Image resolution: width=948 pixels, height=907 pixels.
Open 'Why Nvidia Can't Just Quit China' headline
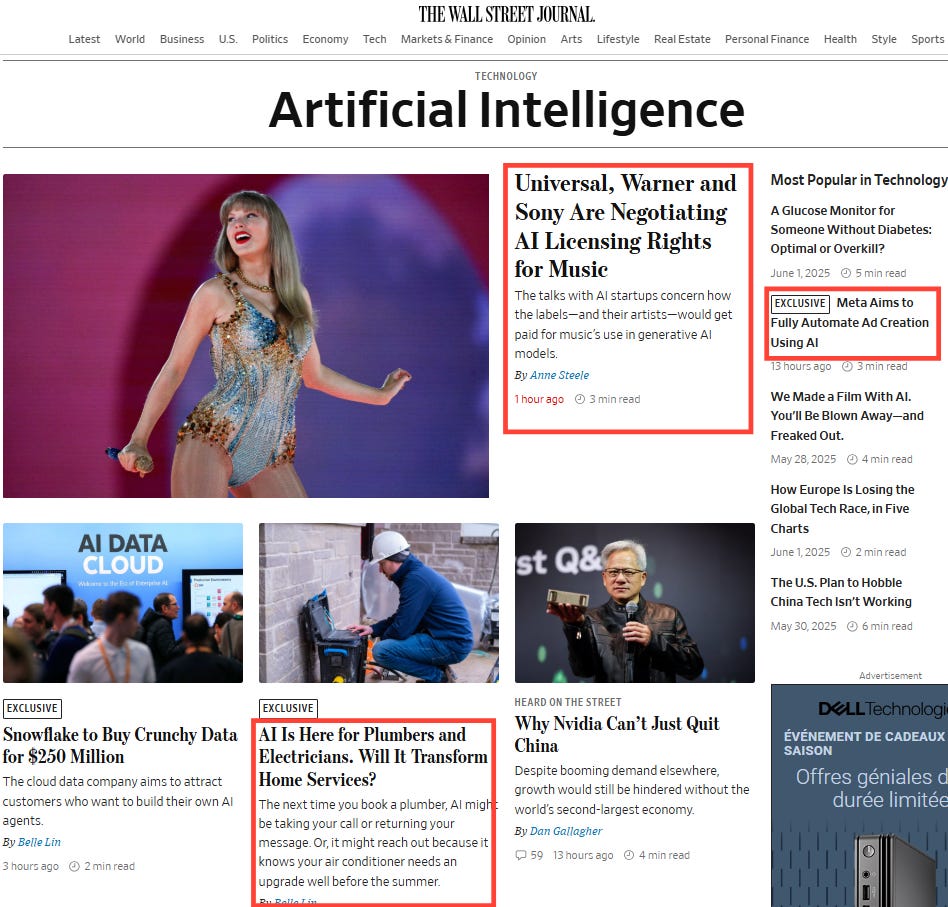click(x=617, y=734)
